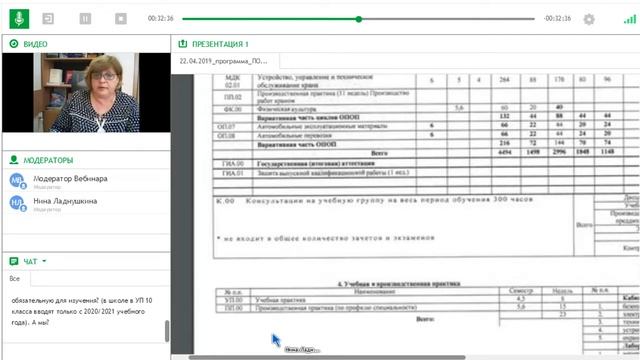The width and height of the screenshot is (640, 360).
Task: Click the Видео panel header icon
Action: pyautogui.click(x=14, y=44)
